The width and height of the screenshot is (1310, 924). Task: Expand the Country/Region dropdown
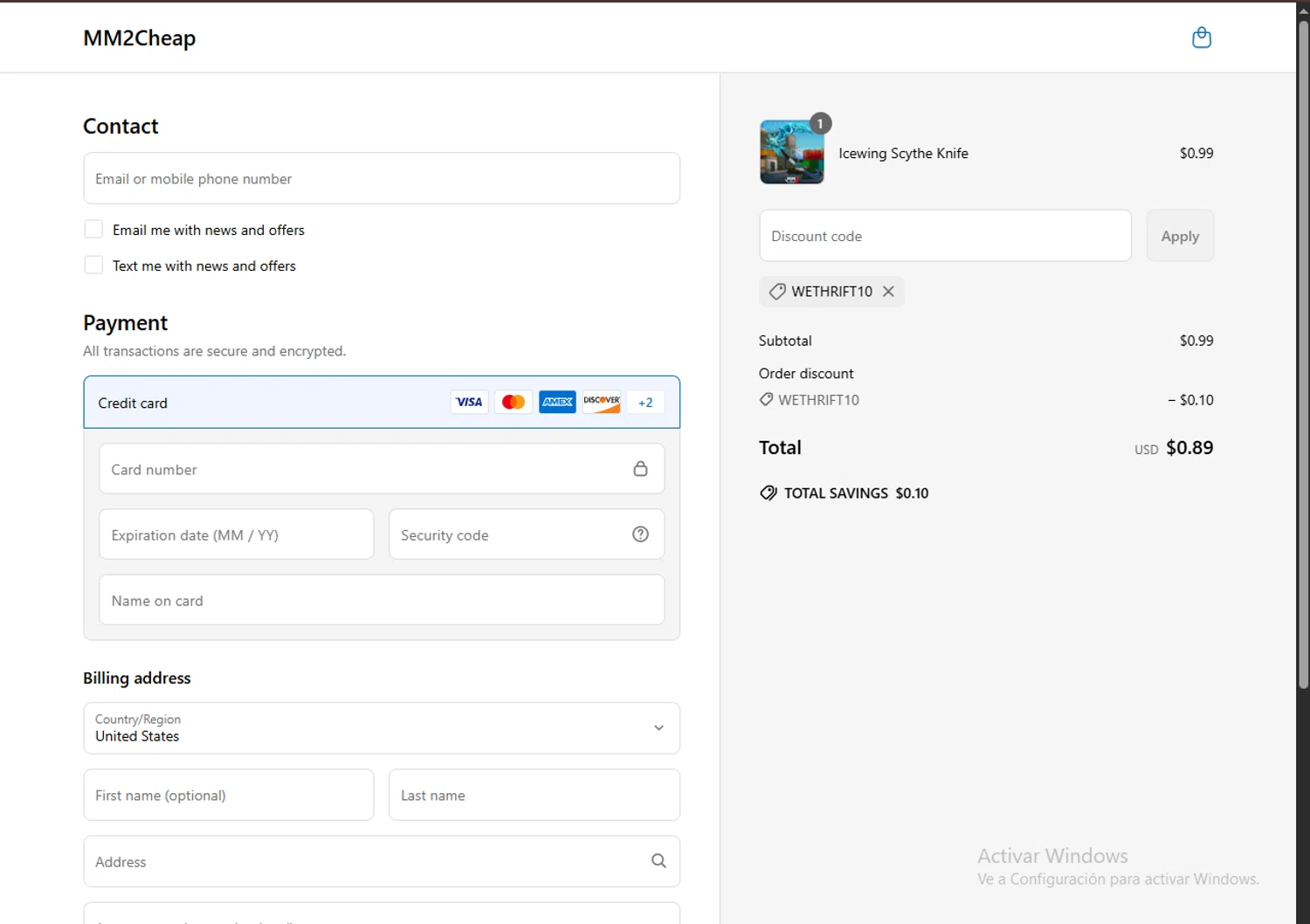tap(382, 728)
